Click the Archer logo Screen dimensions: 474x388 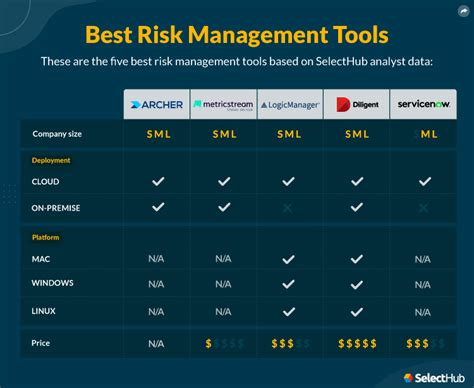point(156,105)
